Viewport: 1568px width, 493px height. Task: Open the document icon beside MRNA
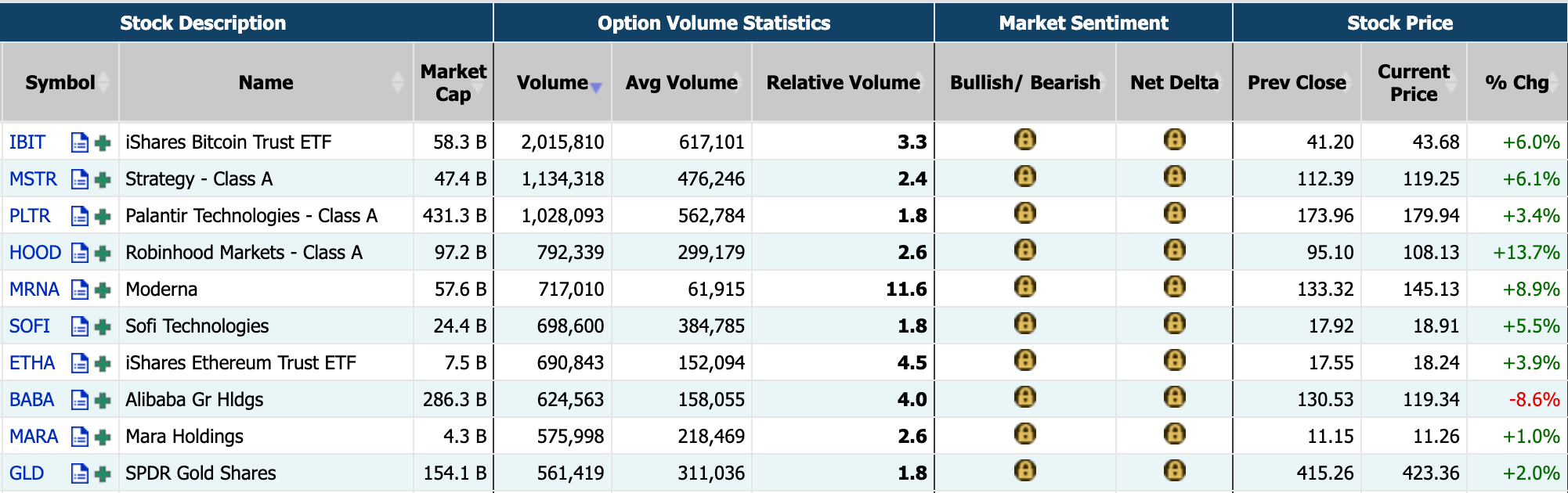click(x=79, y=290)
